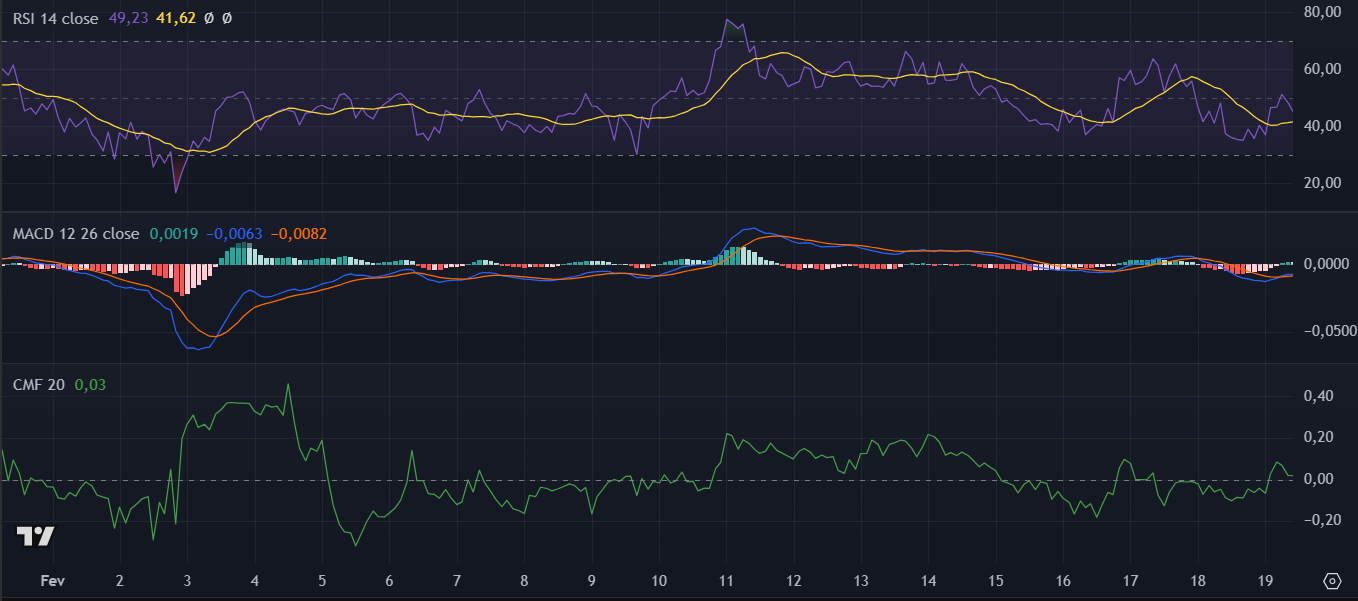Select the CMF 20 indicator label

tap(38, 384)
